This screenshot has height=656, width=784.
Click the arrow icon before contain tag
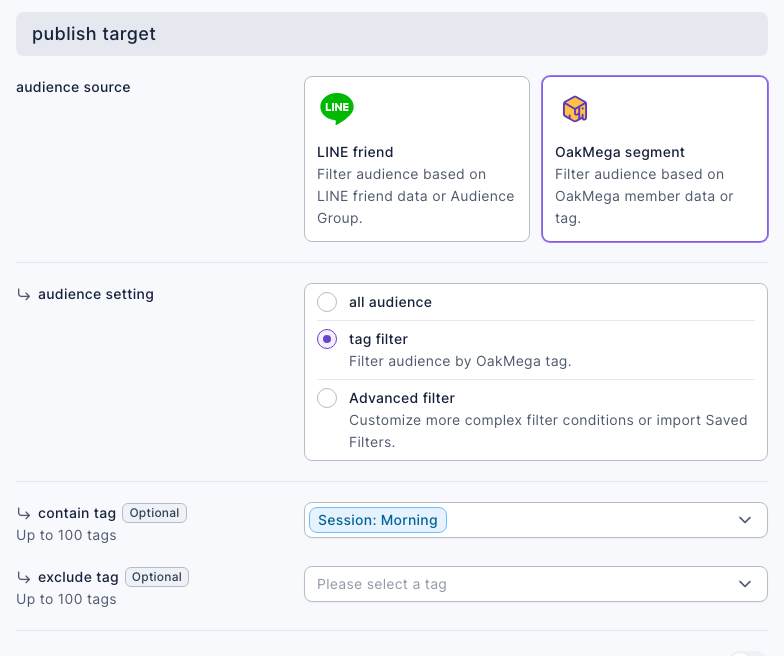coord(24,513)
